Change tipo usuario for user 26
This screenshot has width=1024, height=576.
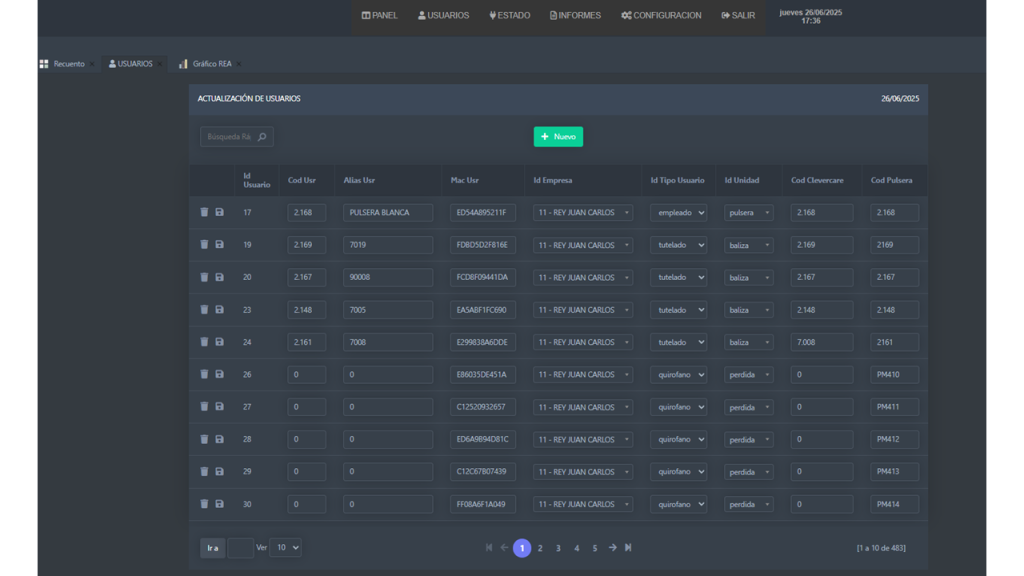tap(678, 374)
